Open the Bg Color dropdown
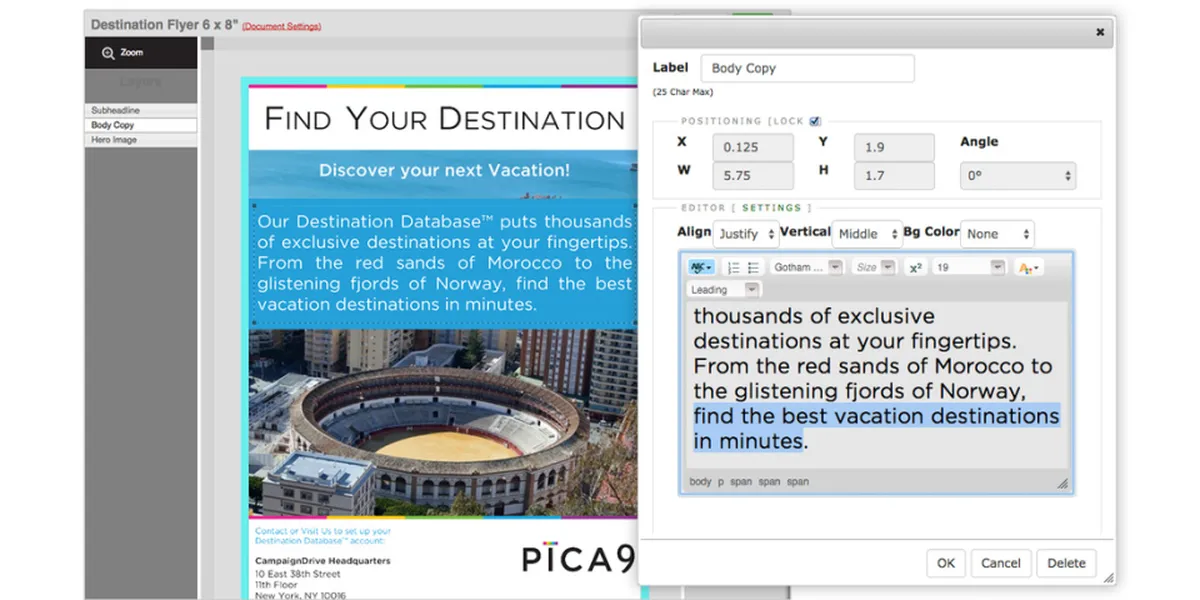Viewport: 1200px width, 600px height. (997, 234)
